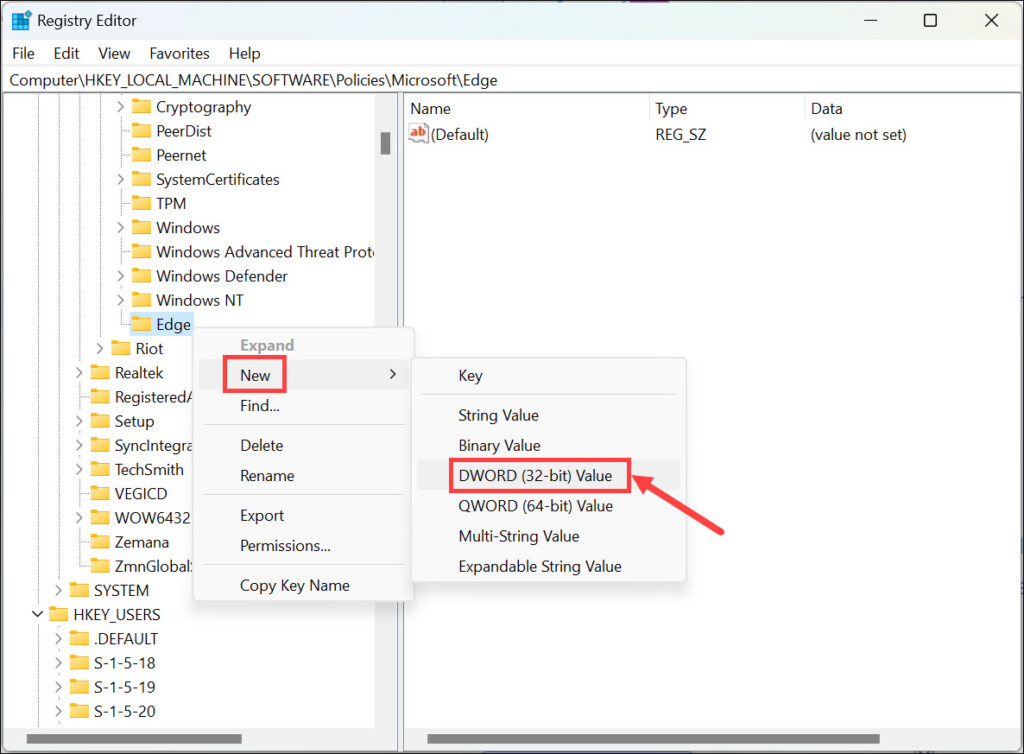
Task: Expand the Cryptography key
Action: (120, 106)
